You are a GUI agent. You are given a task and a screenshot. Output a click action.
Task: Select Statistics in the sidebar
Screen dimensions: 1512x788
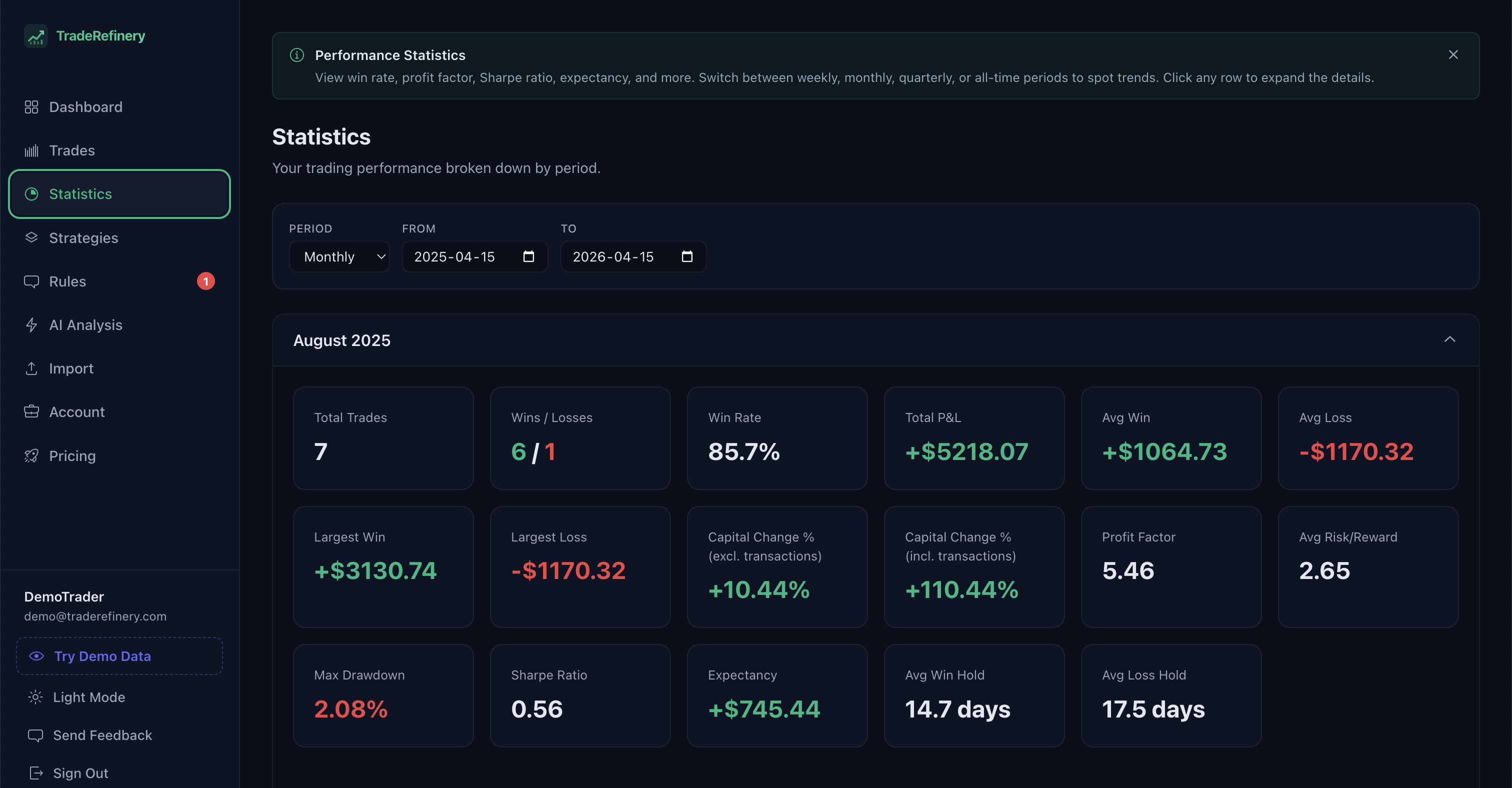pos(119,194)
